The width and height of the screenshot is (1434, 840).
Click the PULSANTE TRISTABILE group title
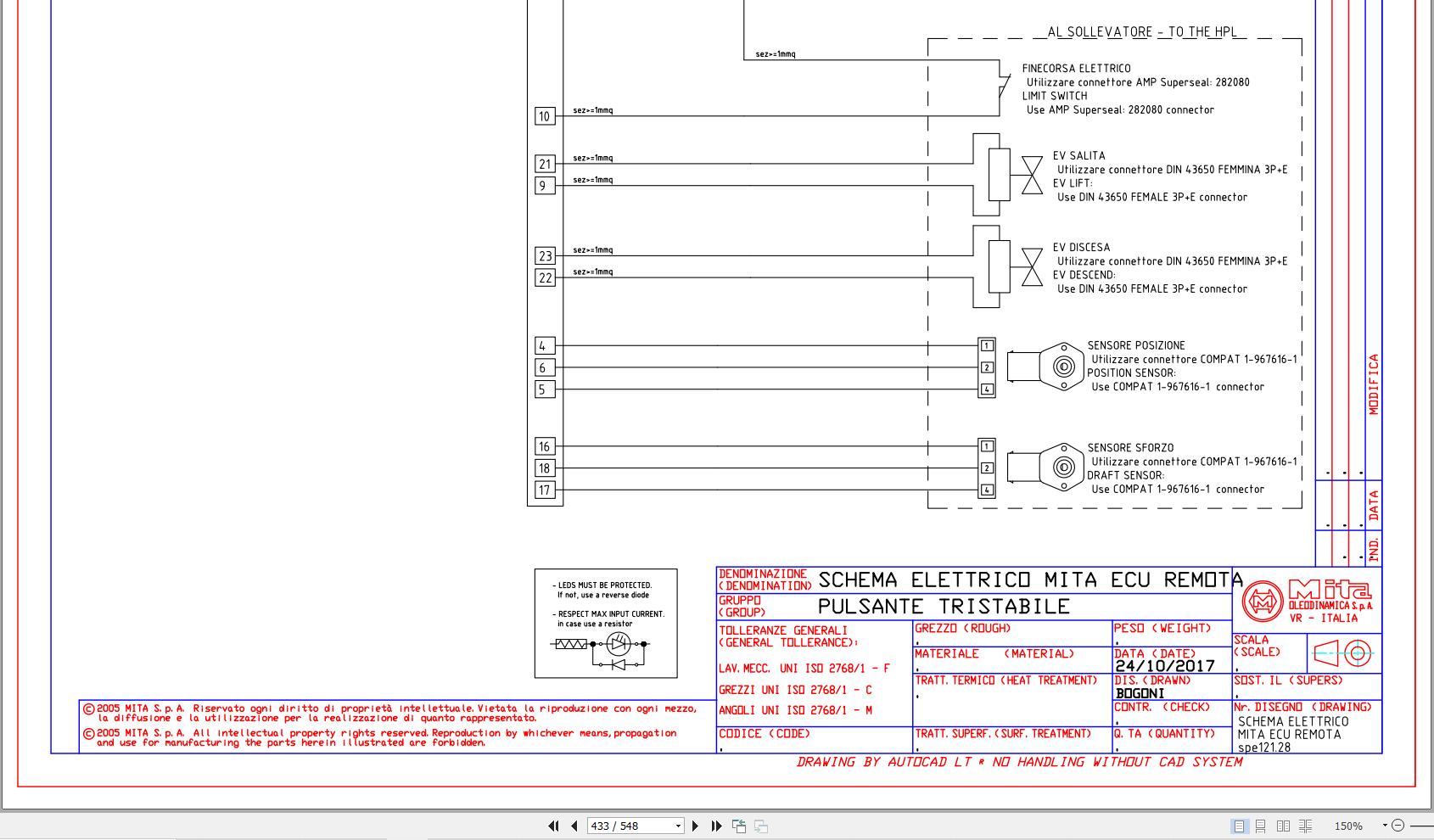tap(944, 607)
